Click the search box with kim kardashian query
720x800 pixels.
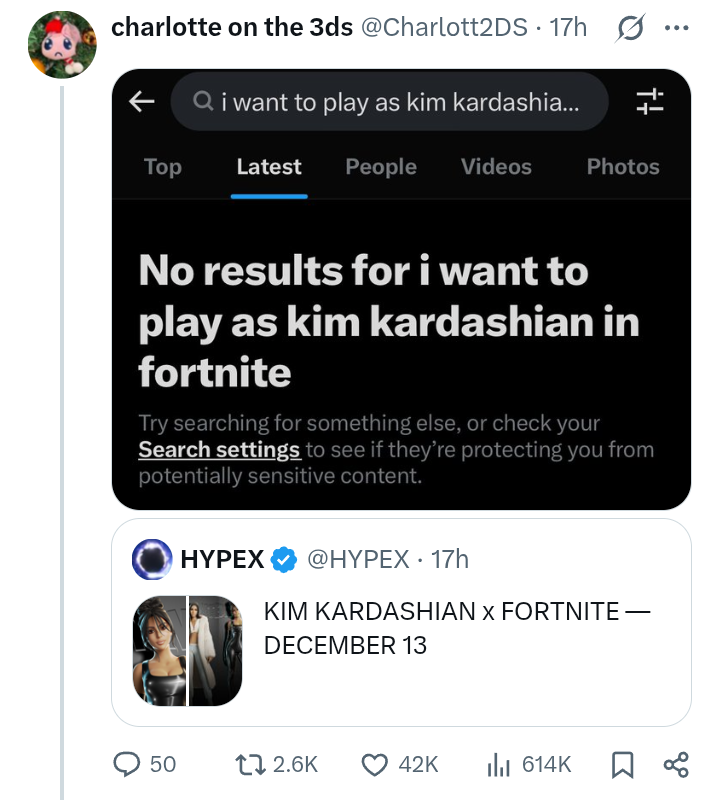tap(390, 101)
